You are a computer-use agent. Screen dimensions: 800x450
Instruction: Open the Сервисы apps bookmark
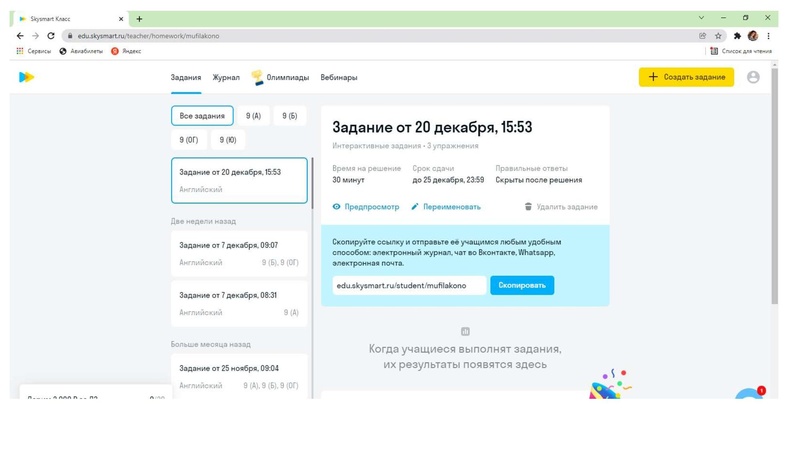(34, 51)
